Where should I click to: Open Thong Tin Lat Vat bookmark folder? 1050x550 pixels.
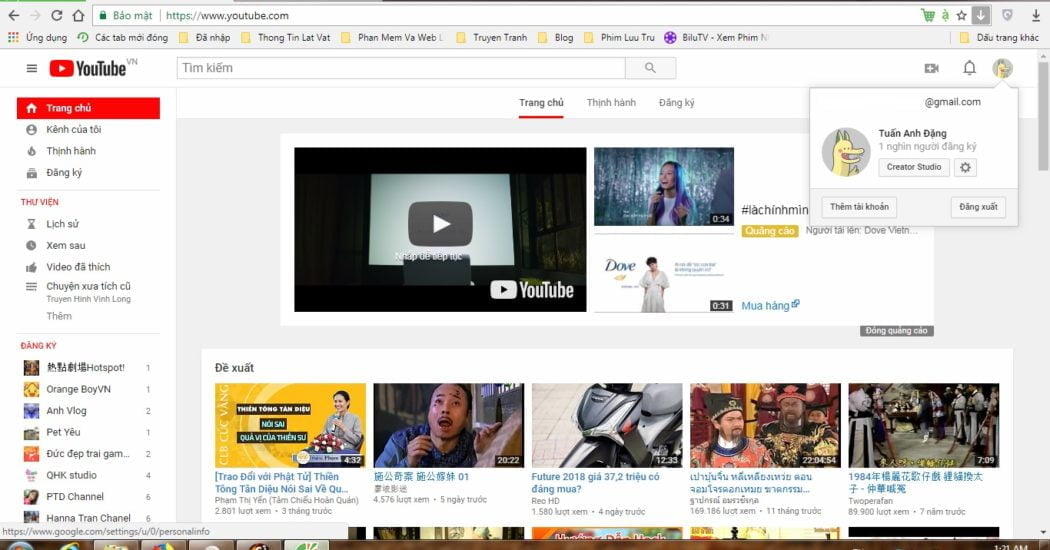click(286, 38)
